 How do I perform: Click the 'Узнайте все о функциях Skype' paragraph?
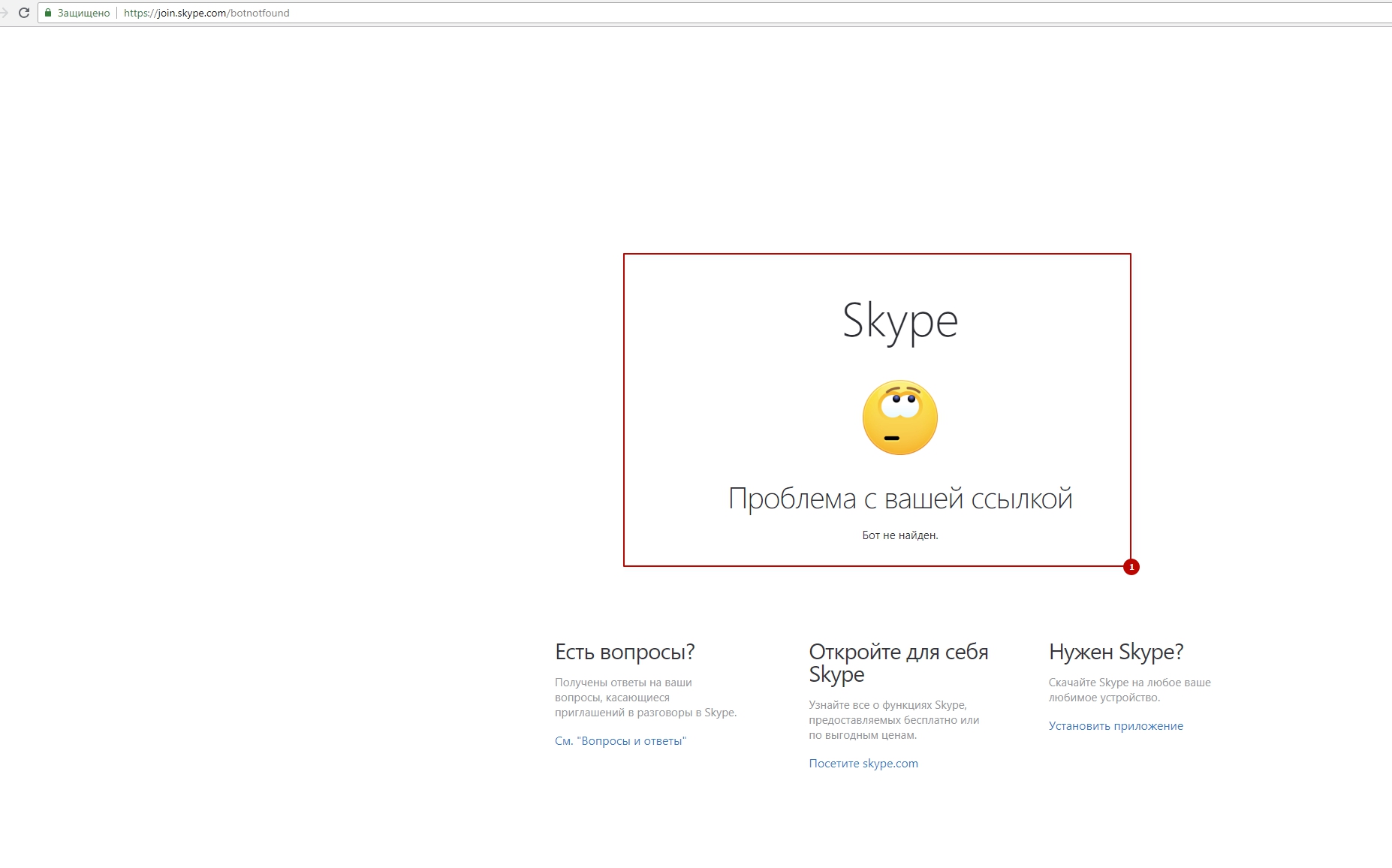click(x=894, y=720)
